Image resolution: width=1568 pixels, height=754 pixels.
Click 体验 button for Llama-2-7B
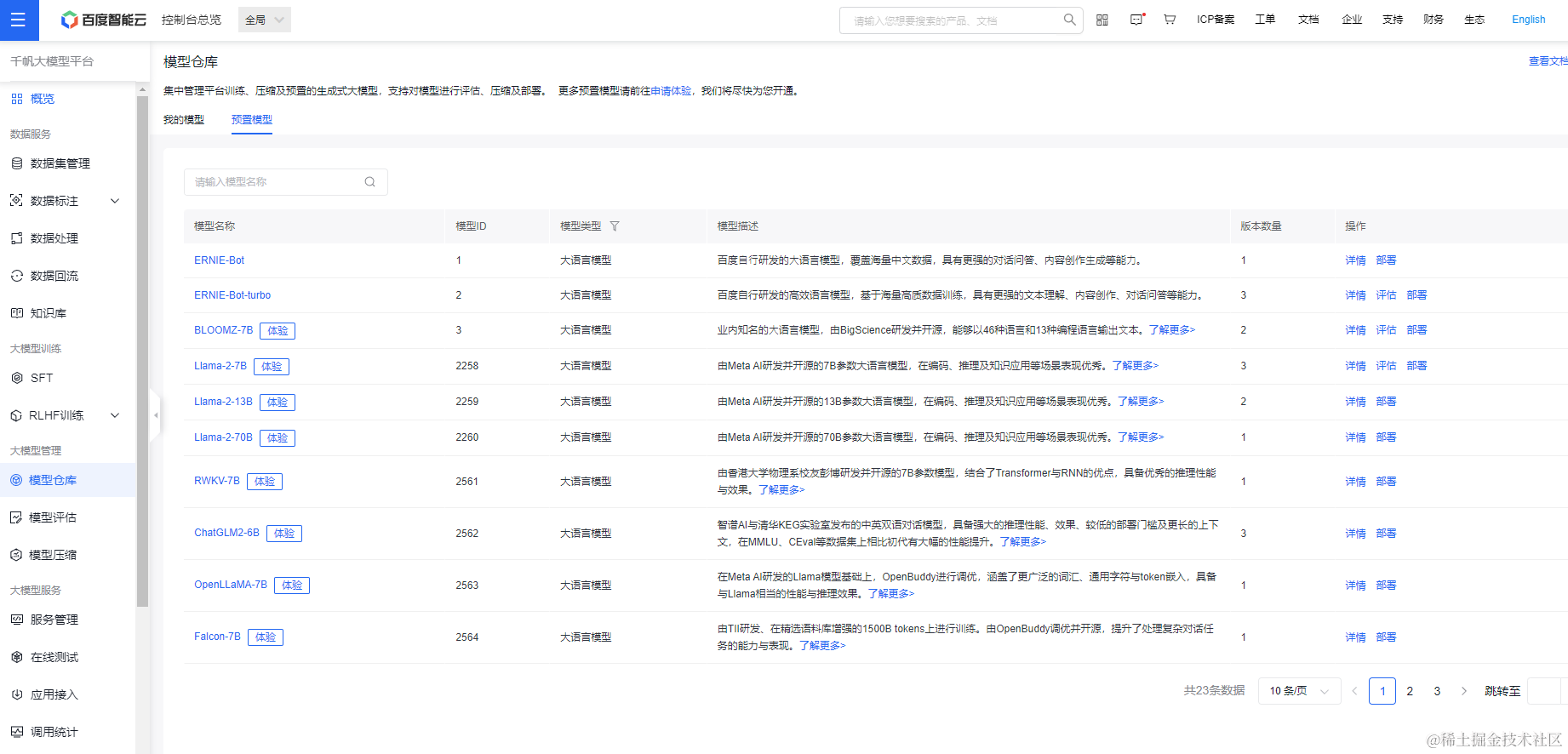pos(272,366)
